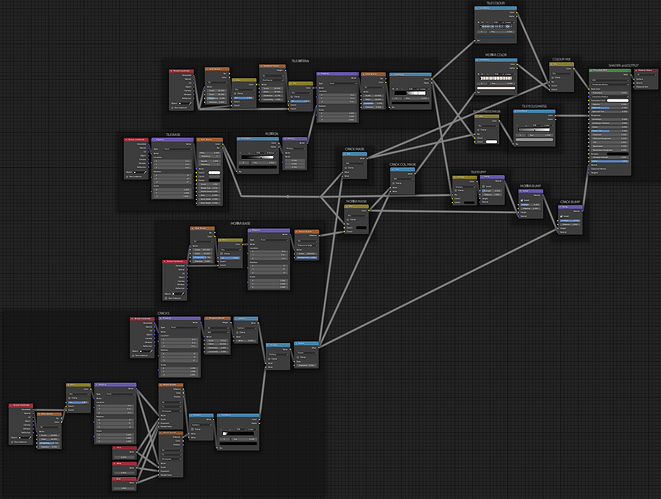
Task: Click the Surface socket on Material Output node
Action: [x=634, y=79]
